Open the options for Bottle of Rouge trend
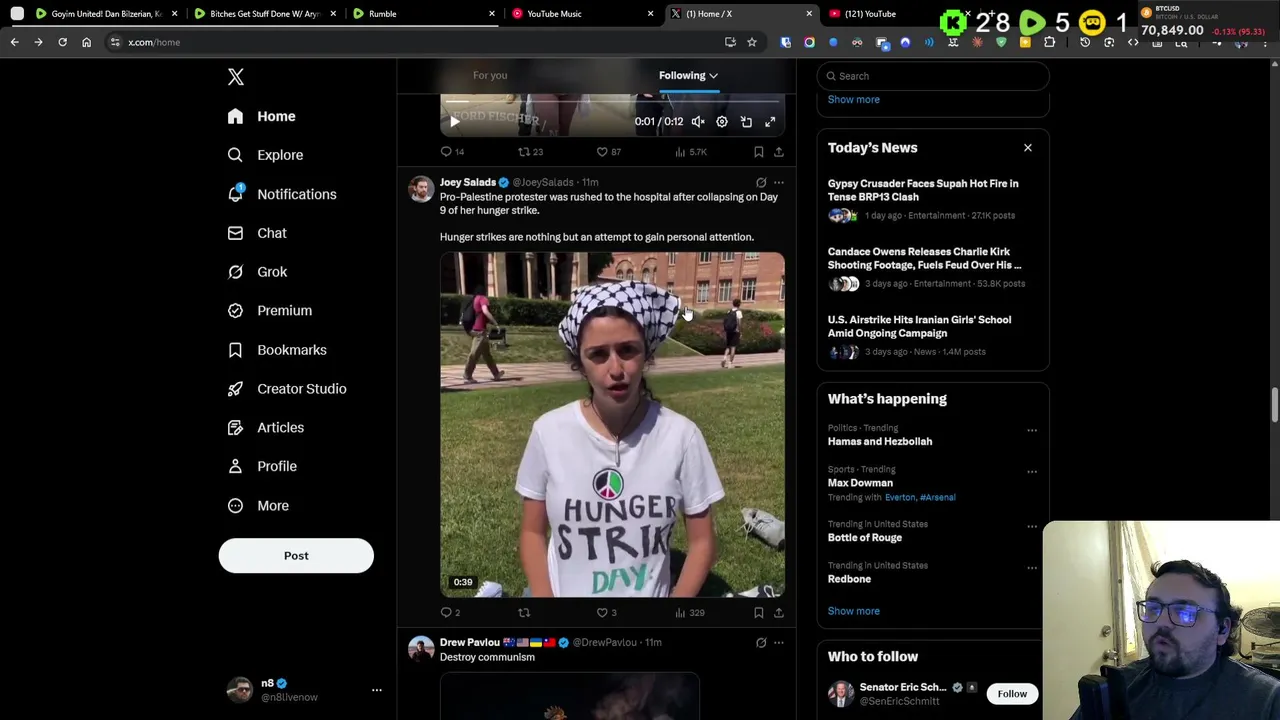This screenshot has height=720, width=1280. point(1032,527)
